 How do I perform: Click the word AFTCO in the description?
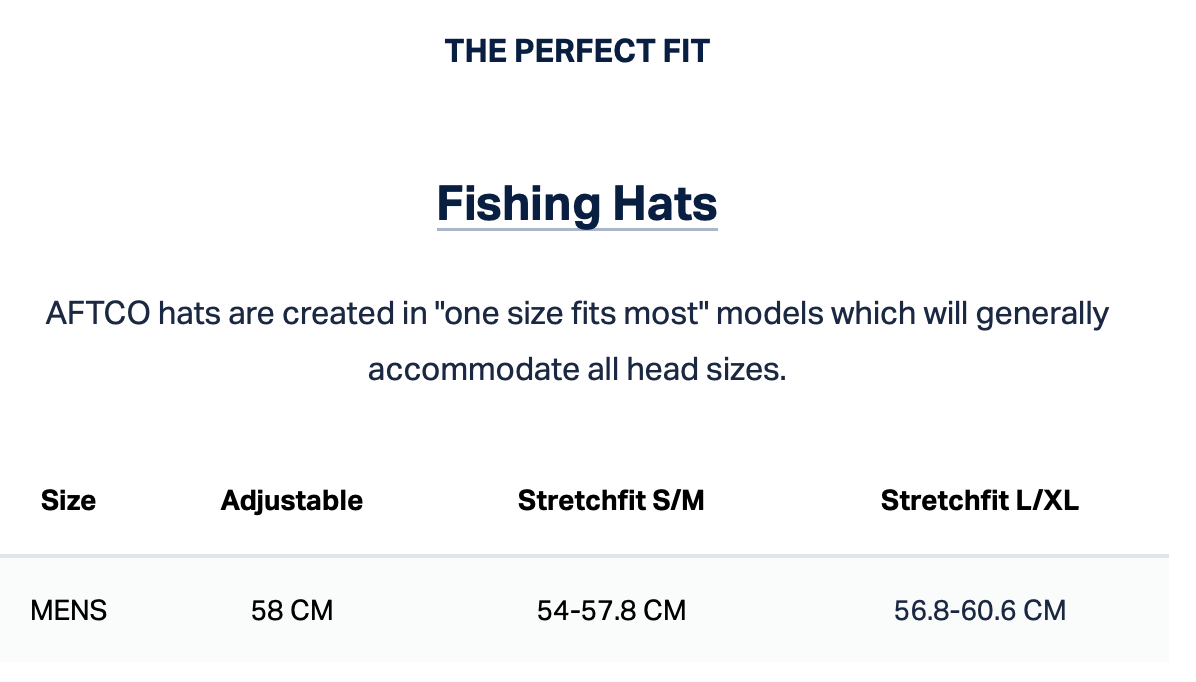[x=98, y=314]
